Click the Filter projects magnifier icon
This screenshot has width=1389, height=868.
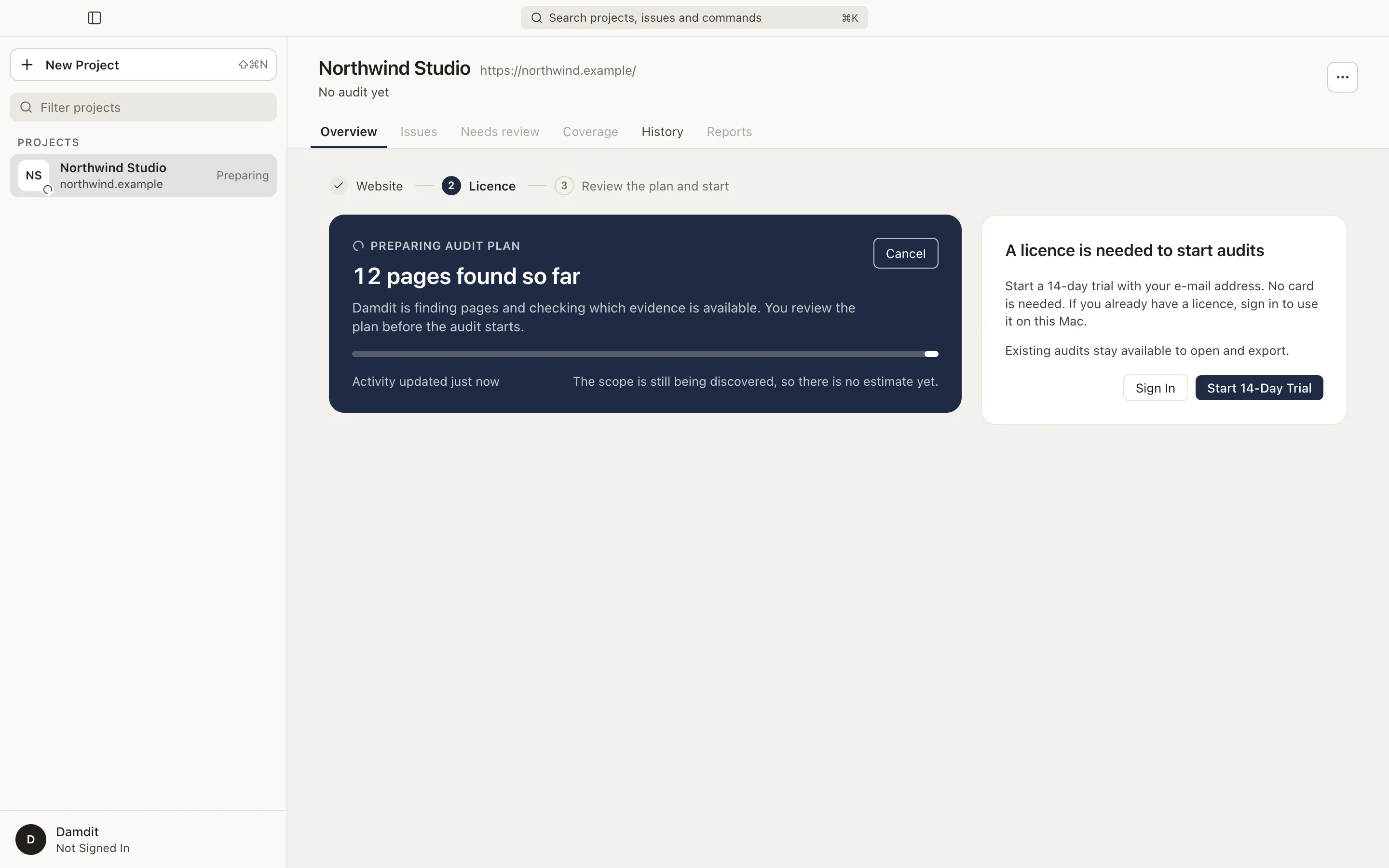(26, 108)
